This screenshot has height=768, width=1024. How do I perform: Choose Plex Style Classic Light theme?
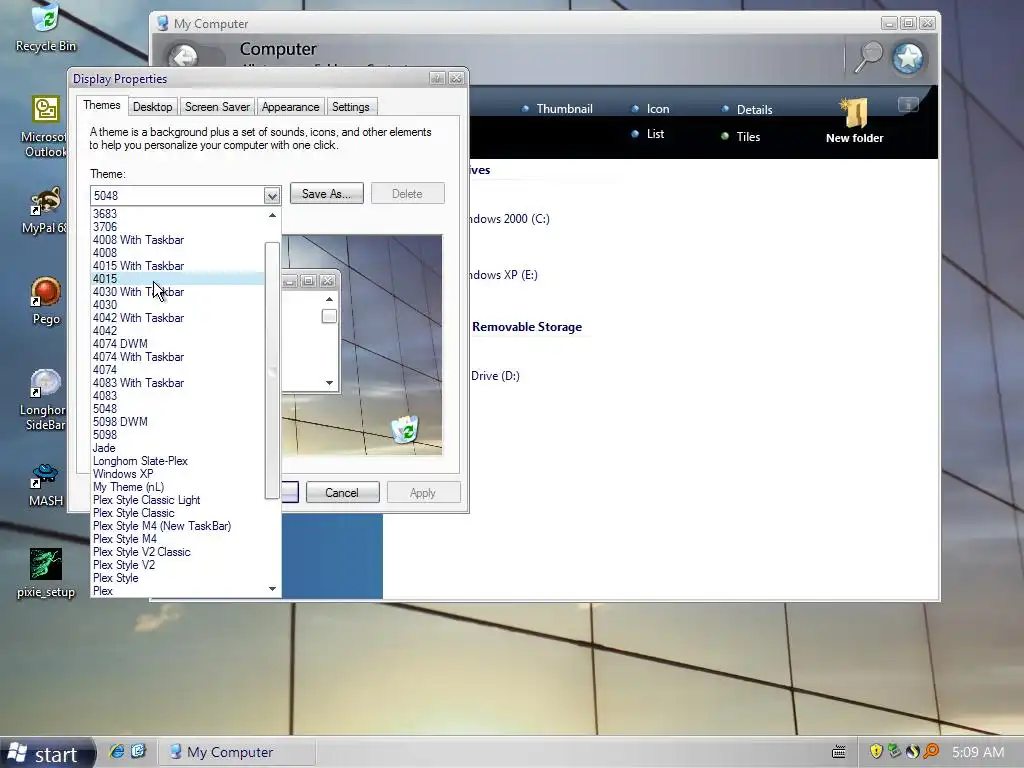coord(178,500)
